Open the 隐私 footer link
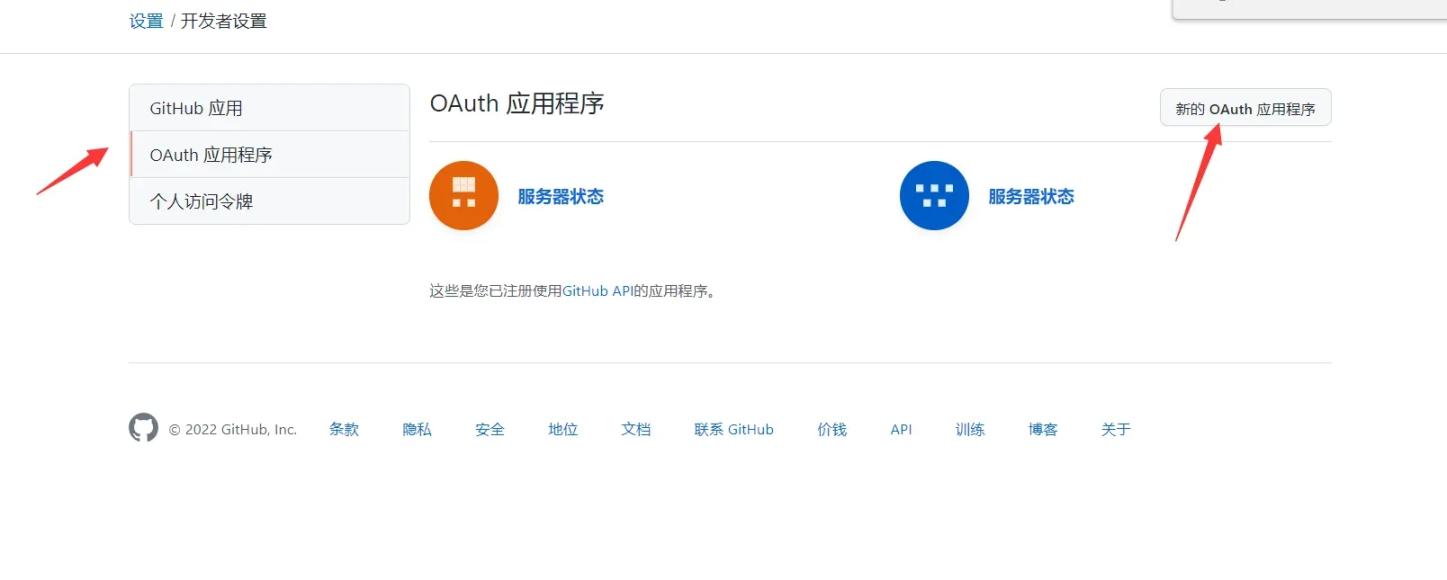The image size is (1447, 580). (x=417, y=429)
